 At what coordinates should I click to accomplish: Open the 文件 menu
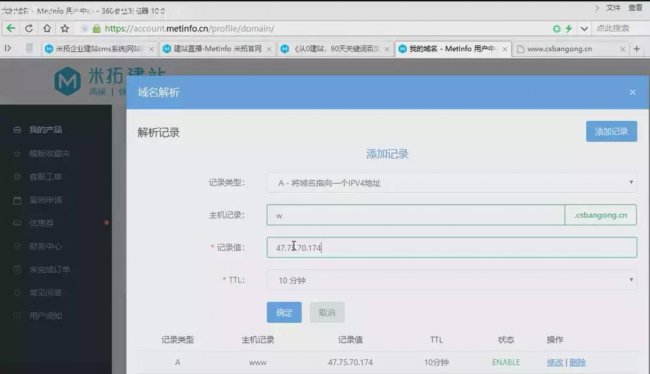613,7
